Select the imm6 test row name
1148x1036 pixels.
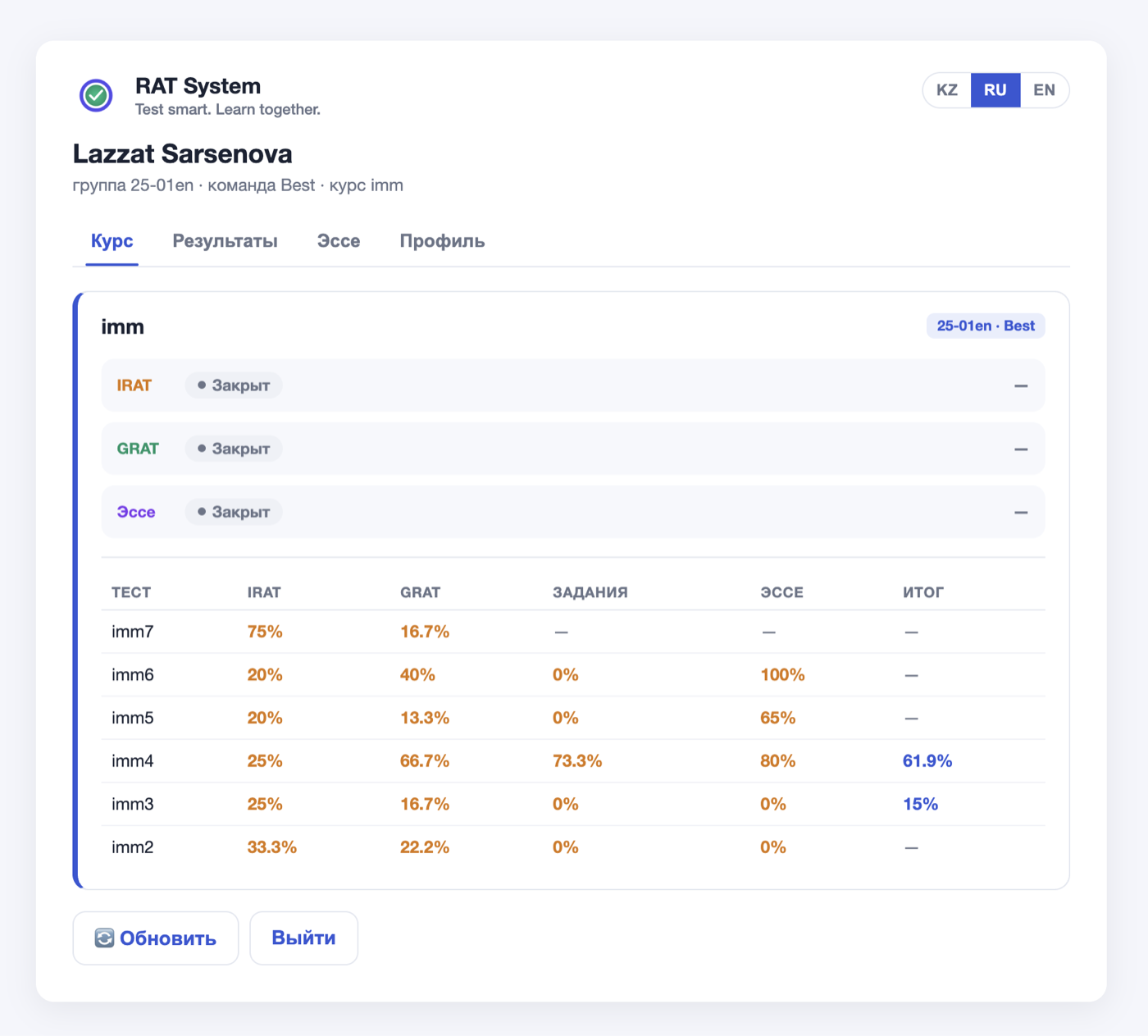click(133, 675)
